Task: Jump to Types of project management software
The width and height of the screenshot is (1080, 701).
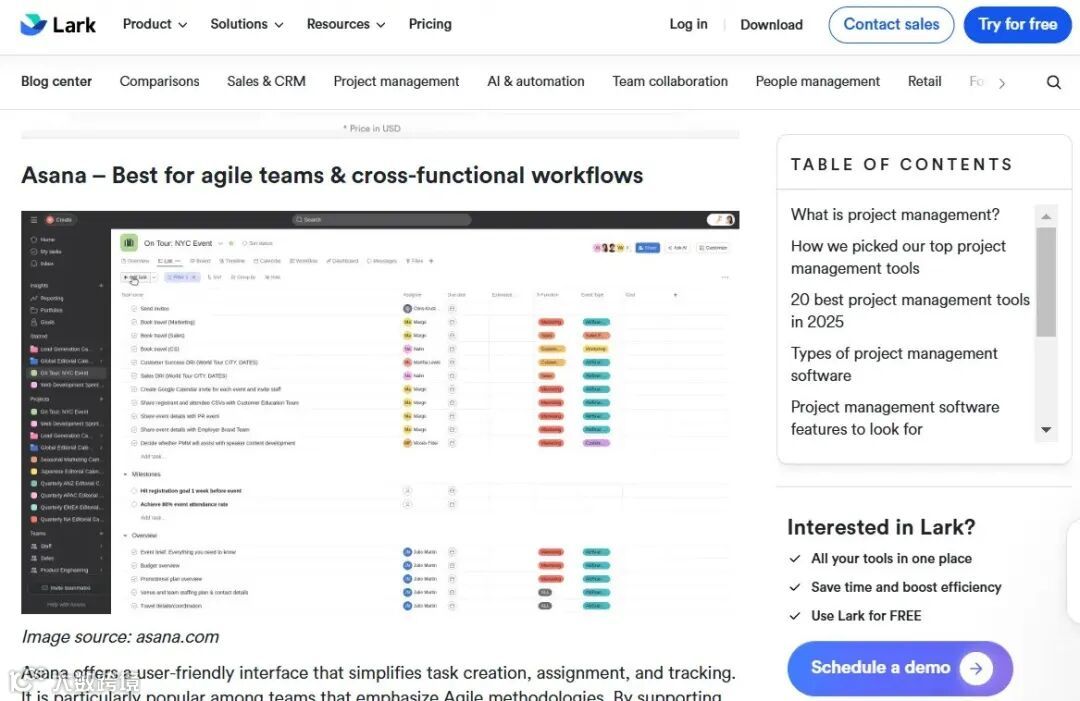Action: (894, 364)
